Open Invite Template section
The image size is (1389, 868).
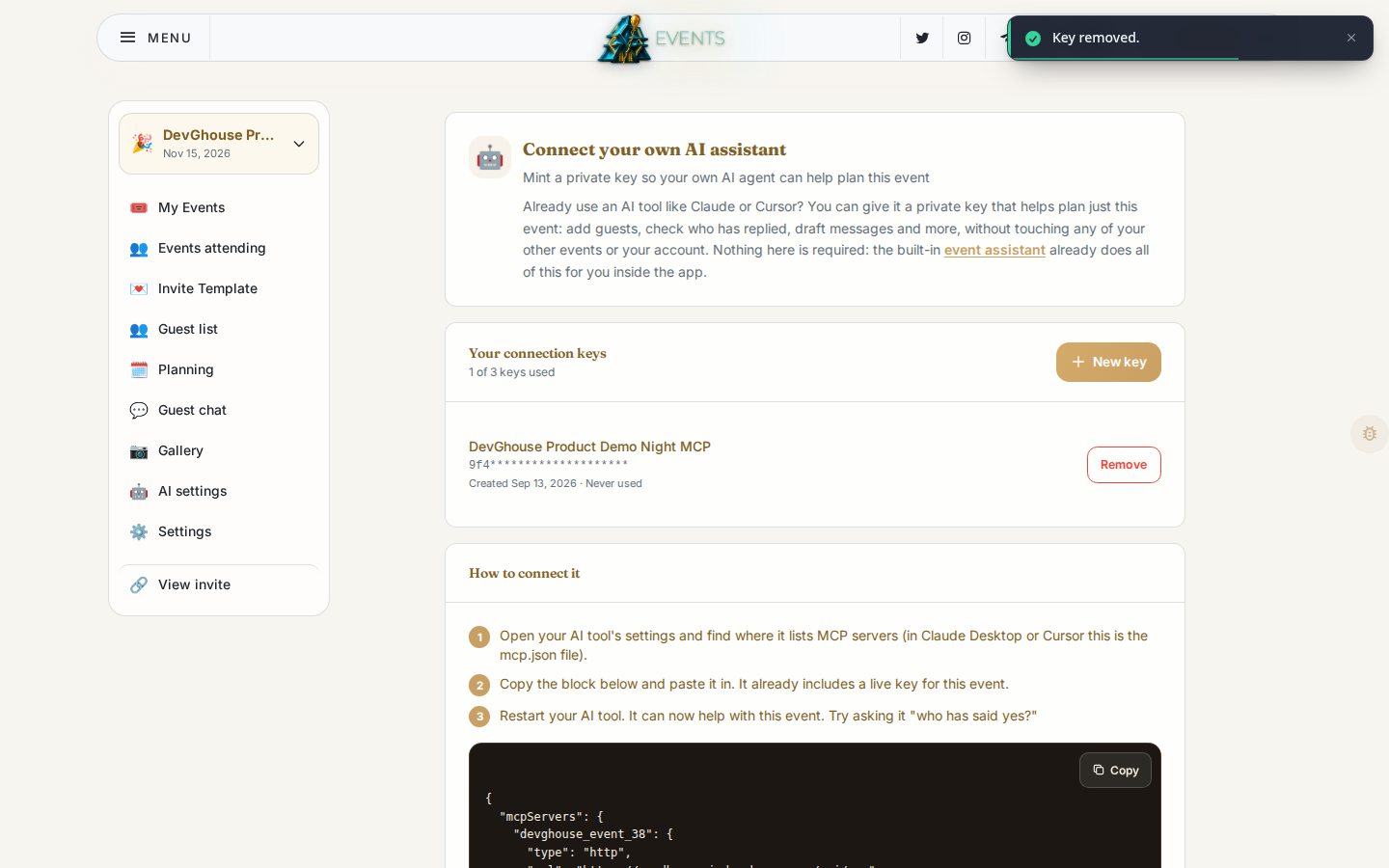[219, 288]
